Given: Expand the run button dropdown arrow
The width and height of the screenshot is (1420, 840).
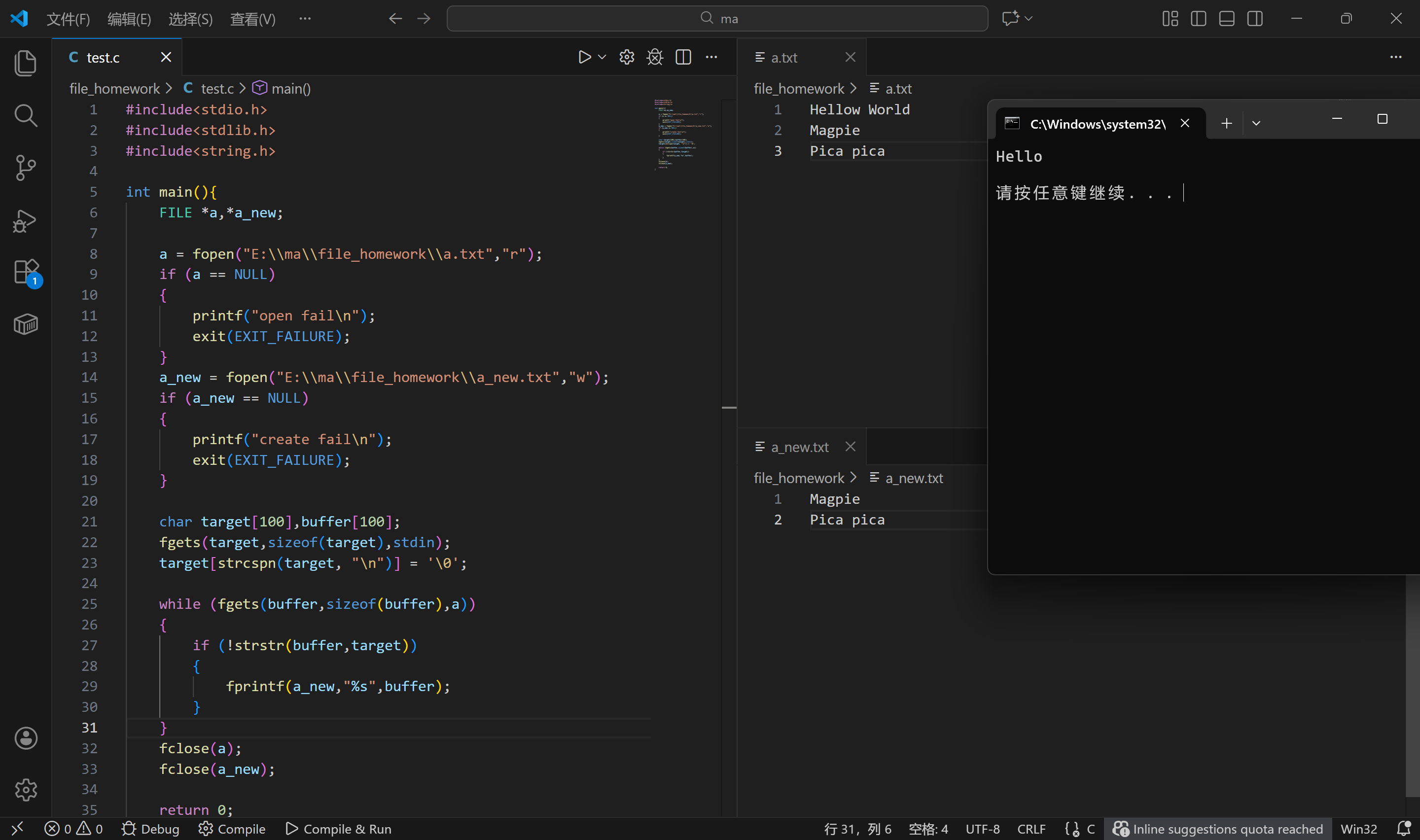Looking at the screenshot, I should 602,57.
